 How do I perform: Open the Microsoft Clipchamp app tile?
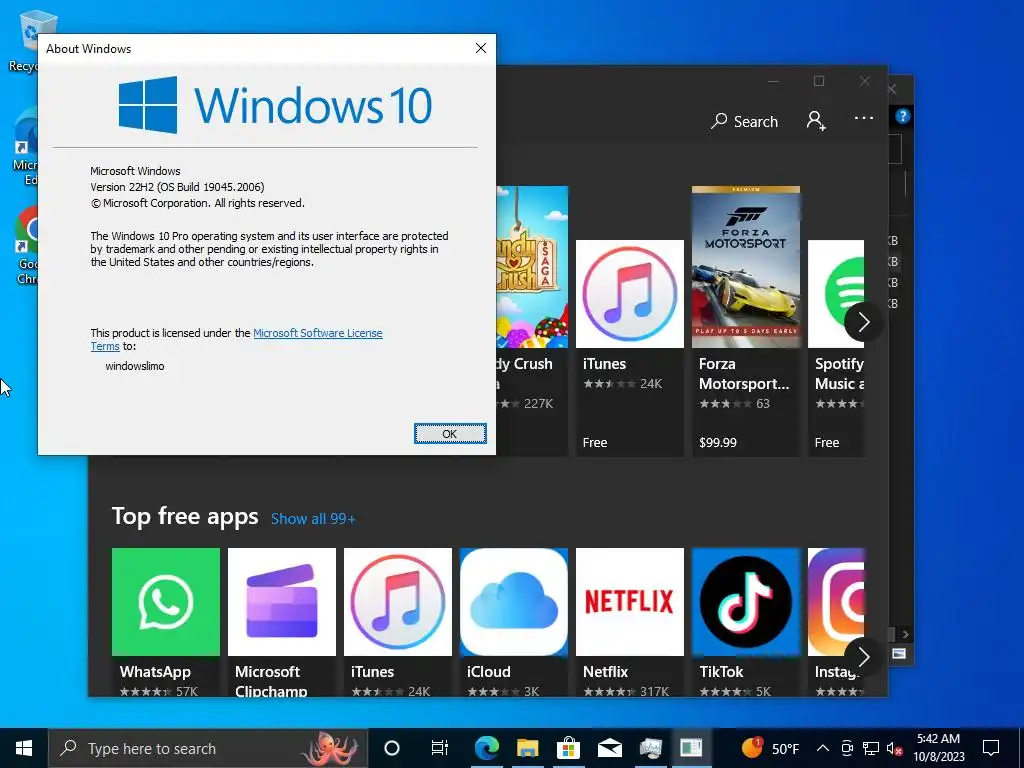pos(281,622)
